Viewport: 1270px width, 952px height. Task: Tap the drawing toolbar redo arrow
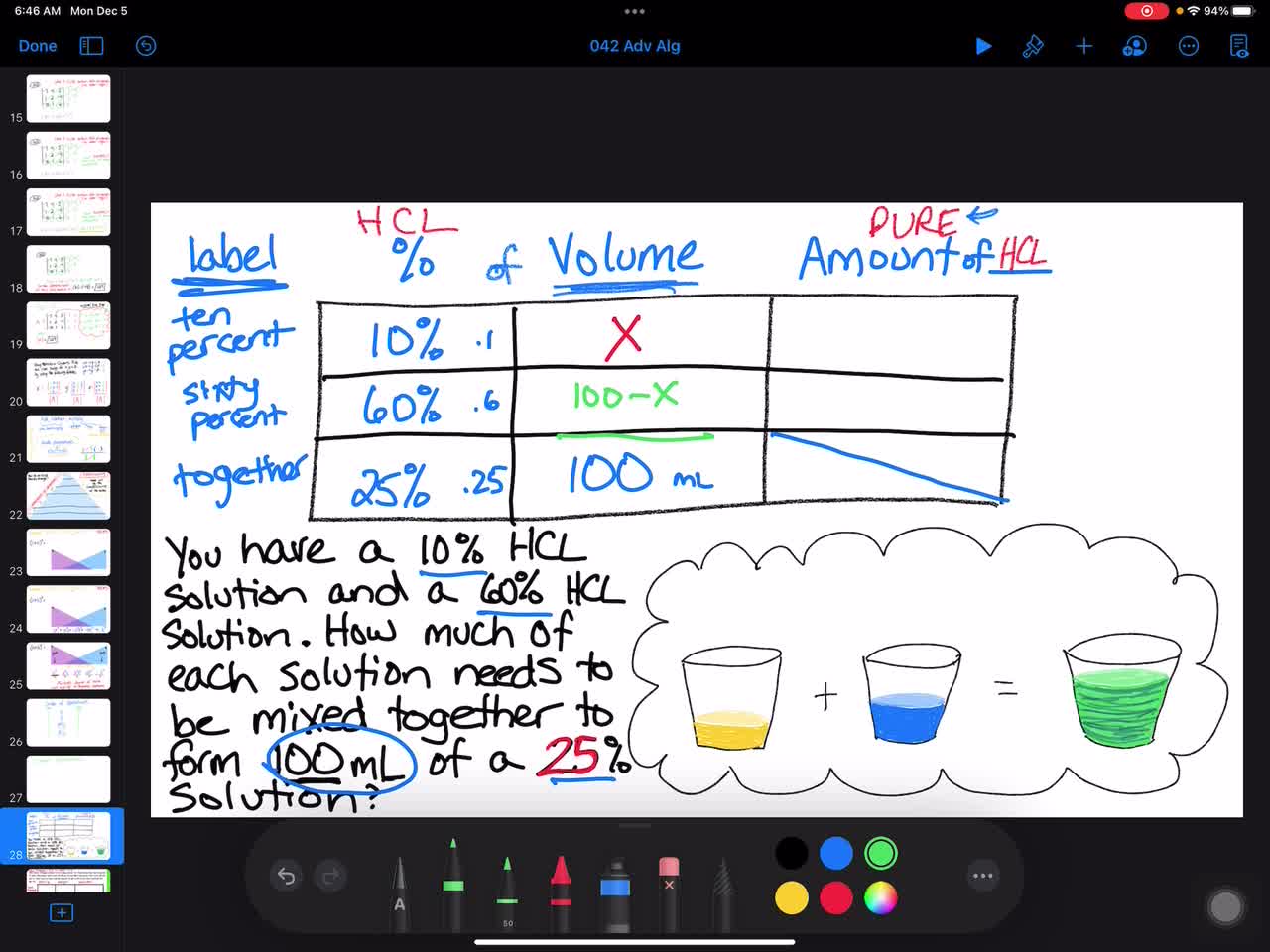[330, 876]
